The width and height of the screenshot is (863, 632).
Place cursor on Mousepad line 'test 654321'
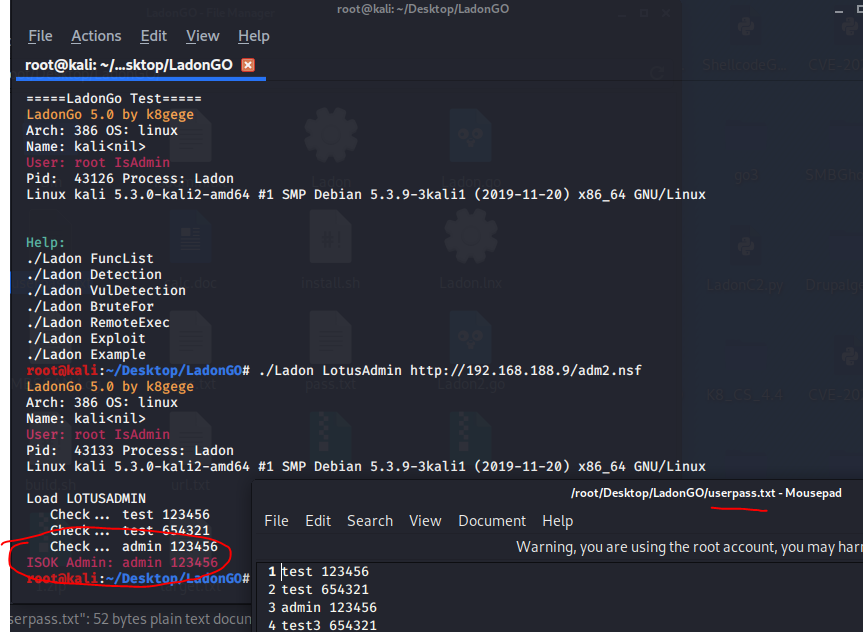pos(325,590)
